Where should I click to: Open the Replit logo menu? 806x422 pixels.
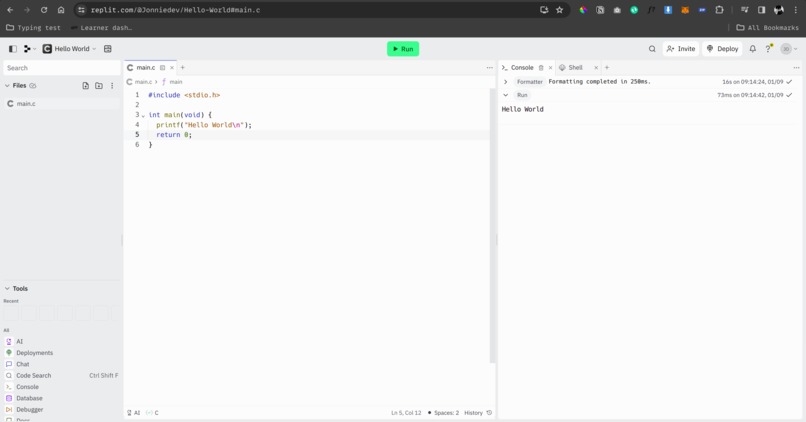coord(29,49)
